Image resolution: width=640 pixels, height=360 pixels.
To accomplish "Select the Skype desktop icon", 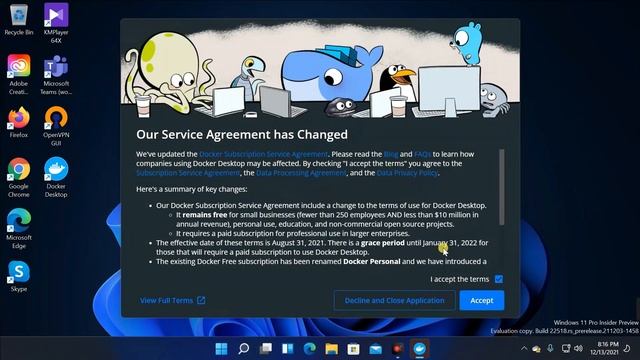I will [x=19, y=276].
